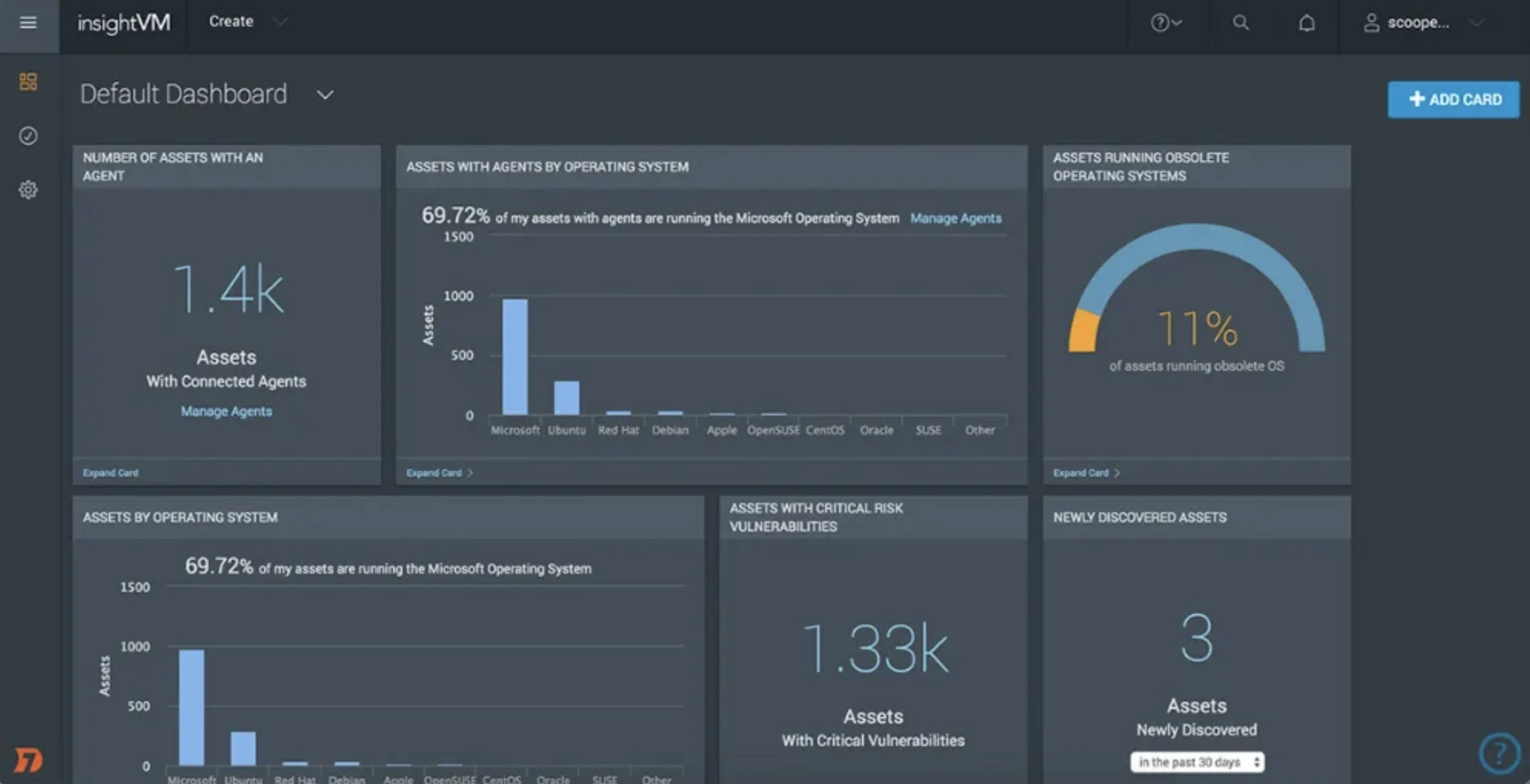Image resolution: width=1530 pixels, height=784 pixels.
Task: Open Manage Agents from the connected agents card
Action: tap(226, 411)
